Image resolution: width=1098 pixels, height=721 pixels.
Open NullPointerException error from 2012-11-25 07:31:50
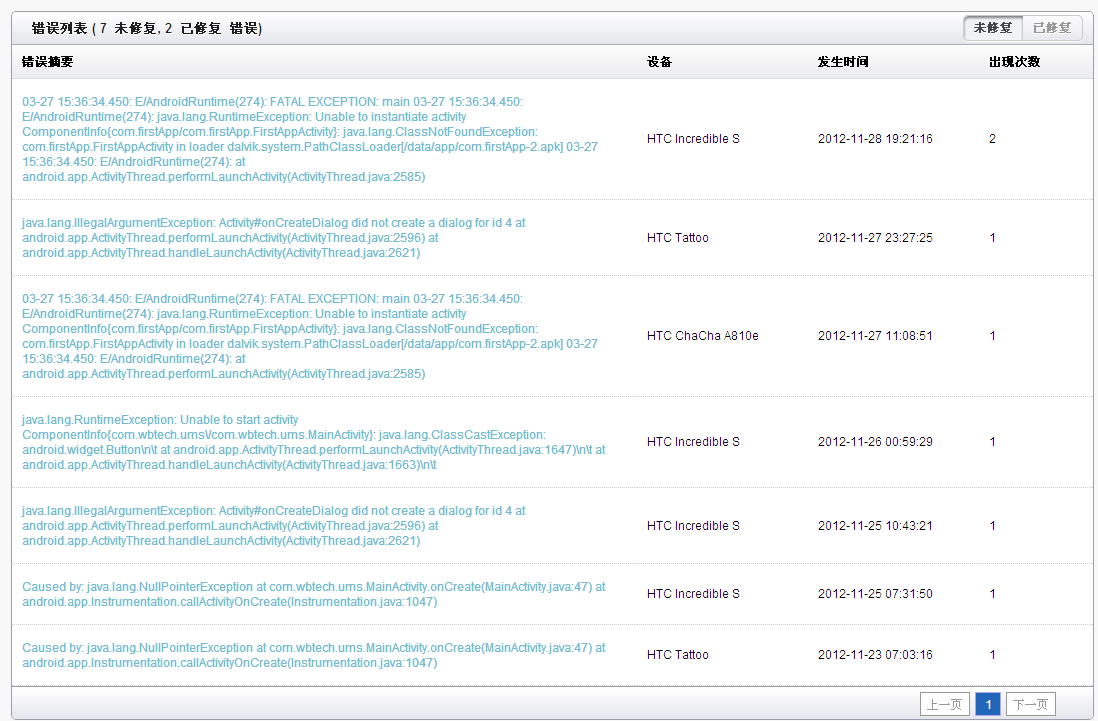click(x=314, y=594)
